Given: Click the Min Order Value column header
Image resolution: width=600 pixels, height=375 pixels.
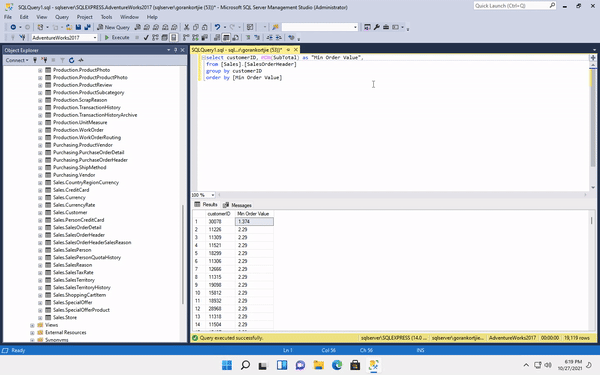Looking at the screenshot, I should point(254,214).
